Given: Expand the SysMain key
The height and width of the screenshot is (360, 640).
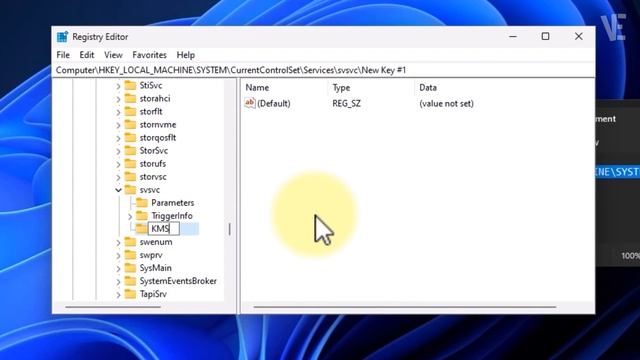Looking at the screenshot, I should [118, 269].
